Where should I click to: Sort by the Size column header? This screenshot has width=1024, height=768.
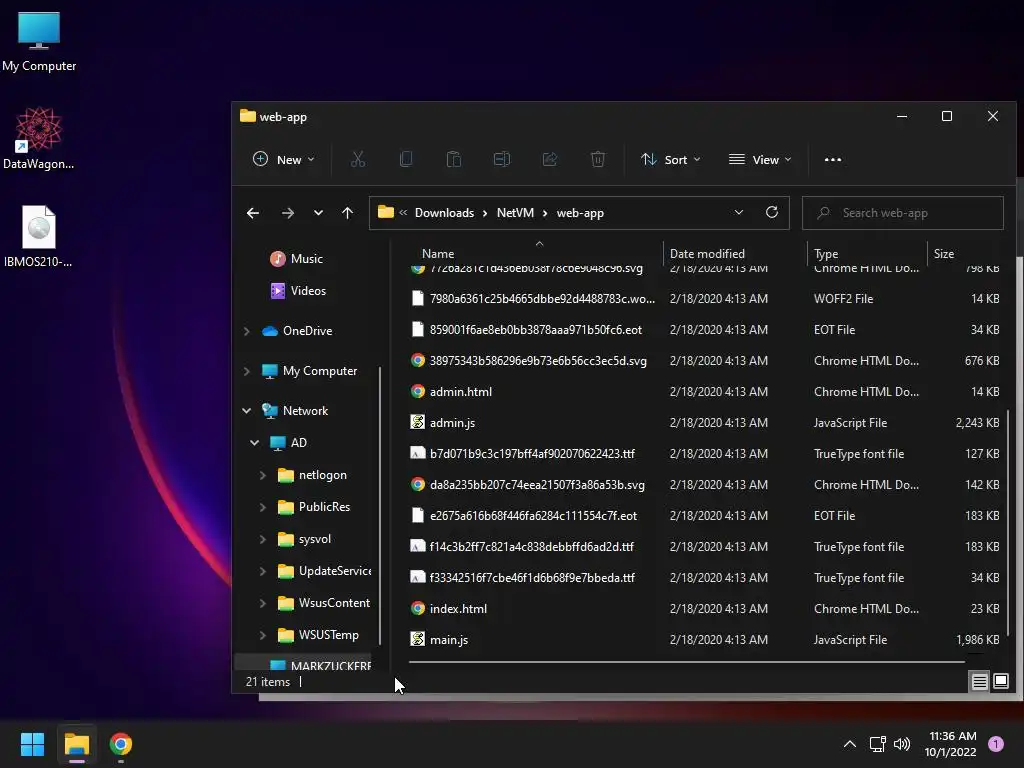[x=943, y=253]
